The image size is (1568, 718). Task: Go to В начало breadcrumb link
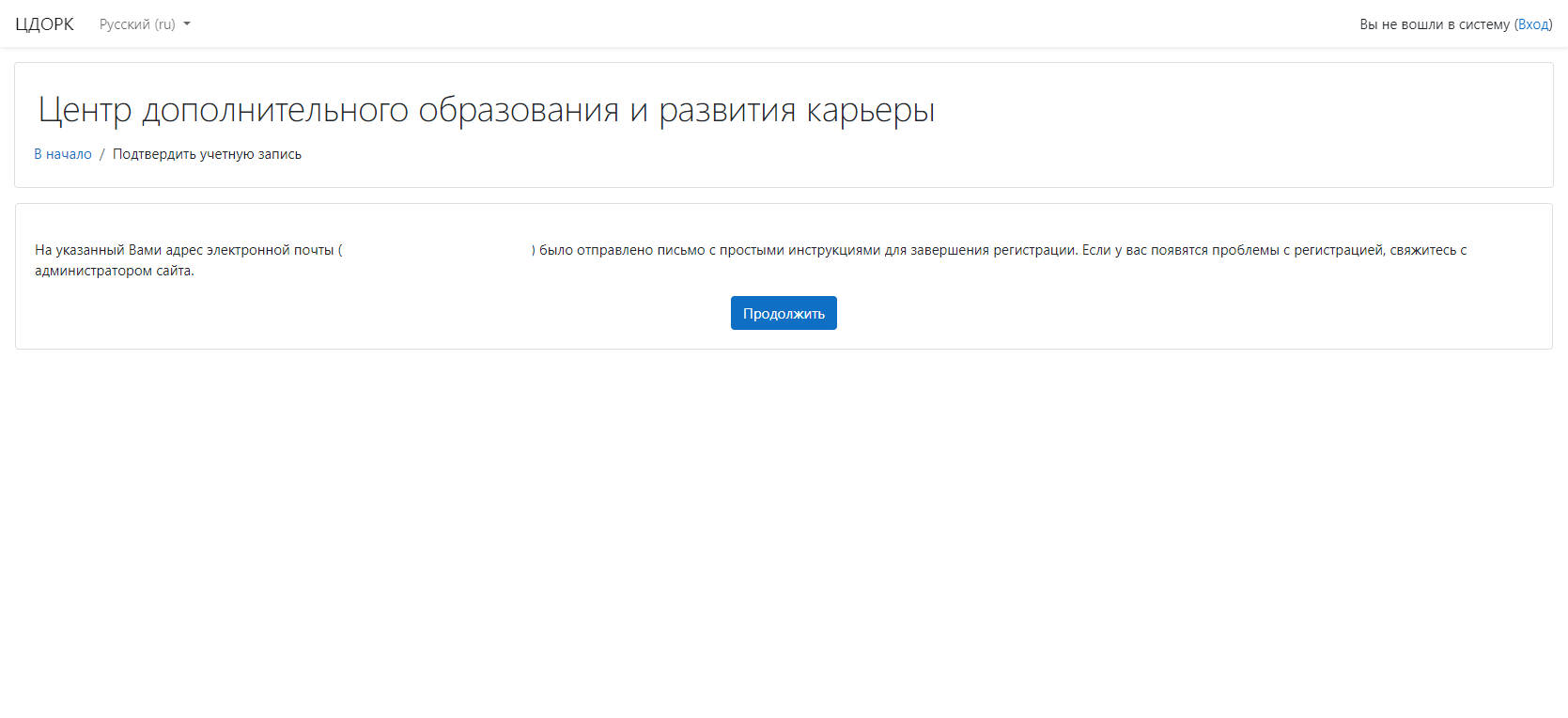click(63, 154)
